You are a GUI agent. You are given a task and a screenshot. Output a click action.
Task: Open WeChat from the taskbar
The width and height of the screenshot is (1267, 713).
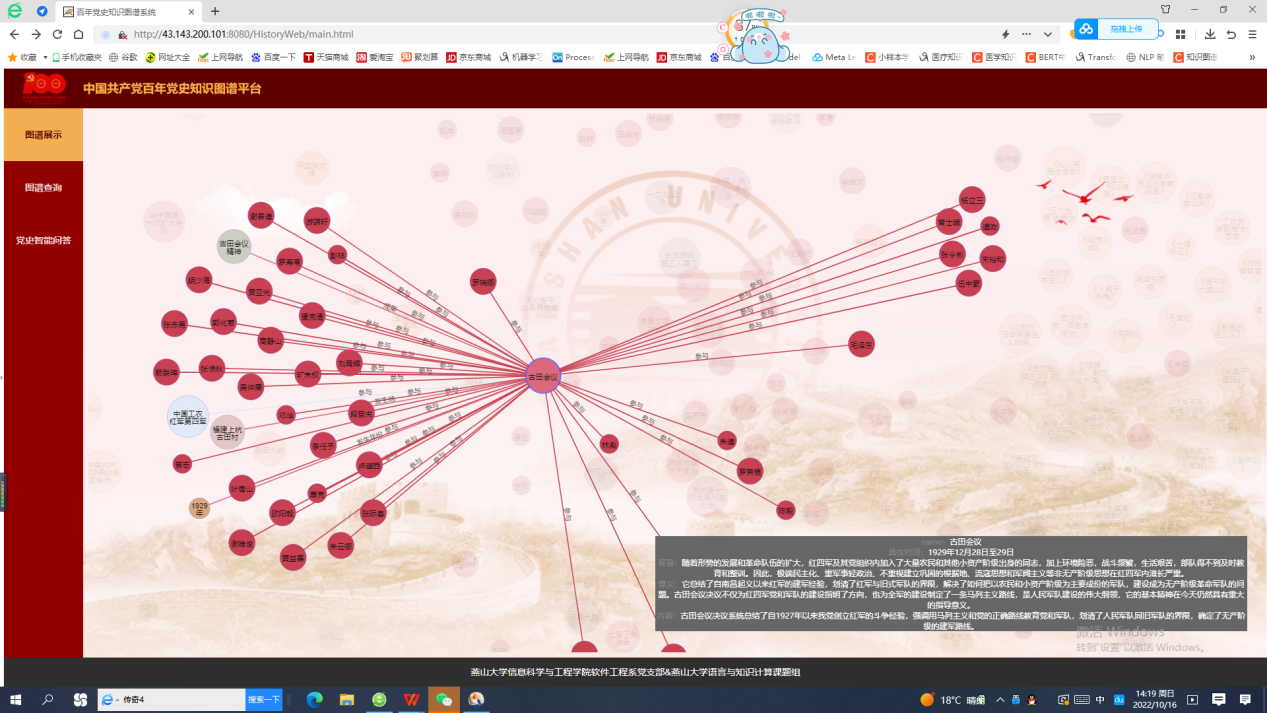[x=443, y=700]
